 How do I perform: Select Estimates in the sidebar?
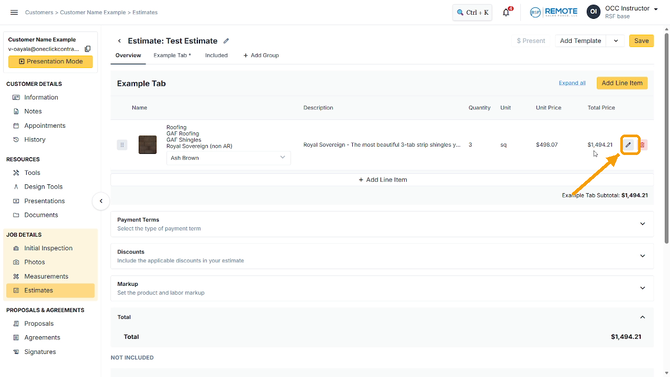[50, 290]
